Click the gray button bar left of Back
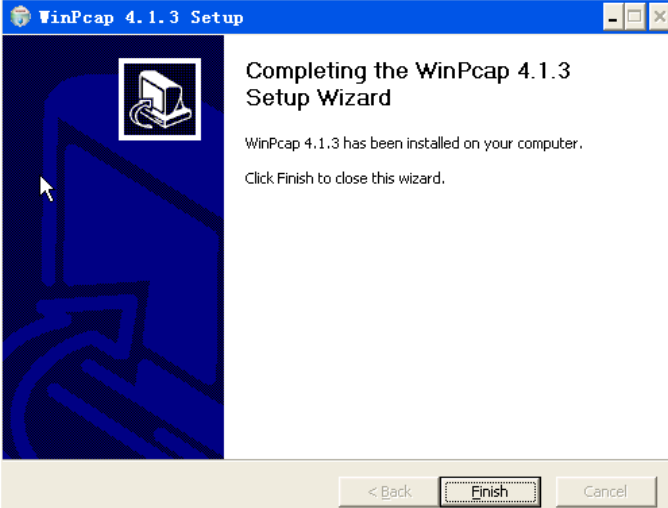Viewport: 668px width, 508px height. point(170,486)
